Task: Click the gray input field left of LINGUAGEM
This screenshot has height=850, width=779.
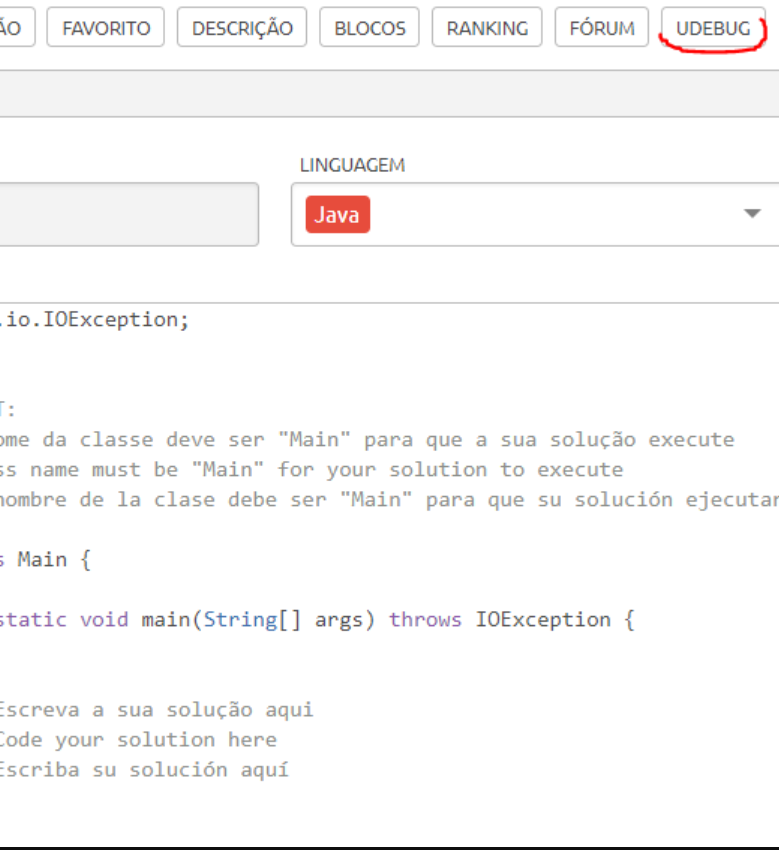Action: coord(129,214)
